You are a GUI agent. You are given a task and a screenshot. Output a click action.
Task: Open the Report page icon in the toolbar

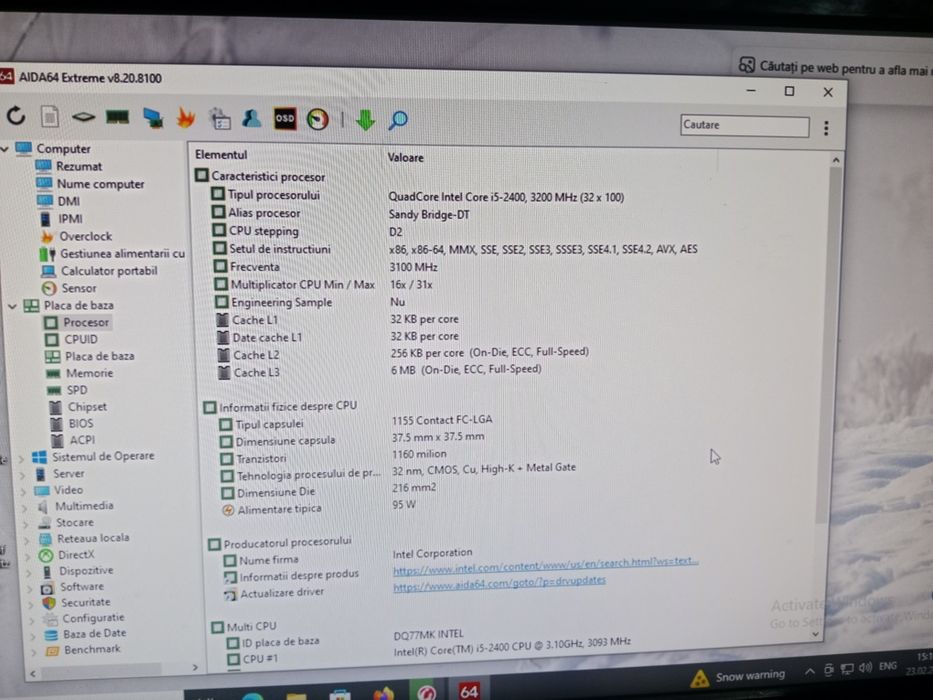[50, 116]
